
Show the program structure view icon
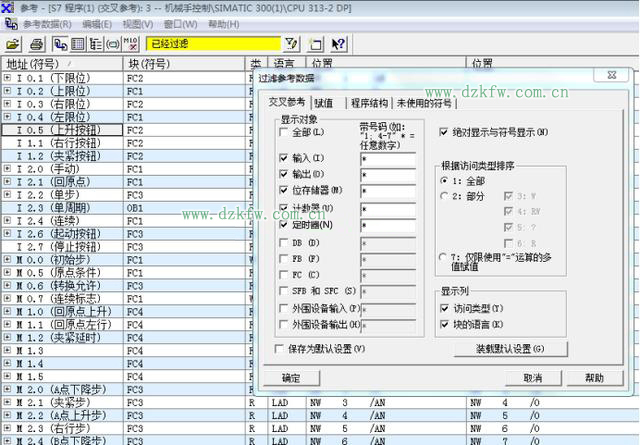[96, 44]
